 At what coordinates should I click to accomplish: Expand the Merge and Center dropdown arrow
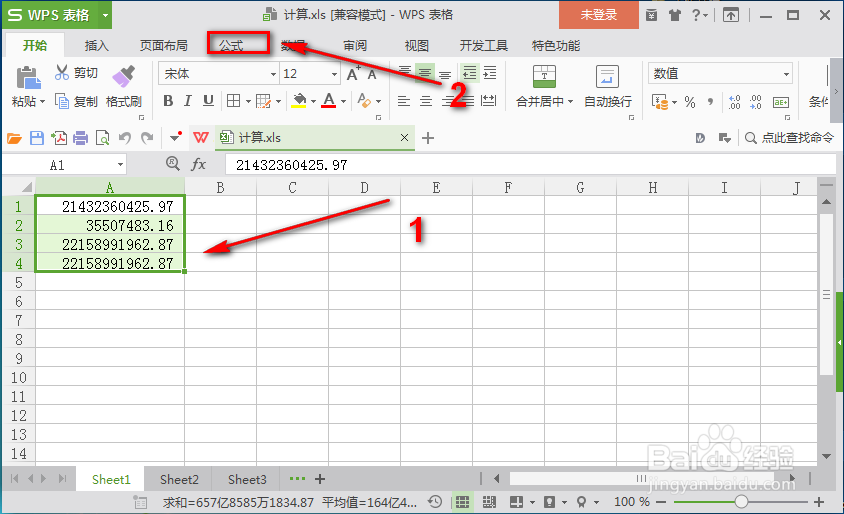570,102
